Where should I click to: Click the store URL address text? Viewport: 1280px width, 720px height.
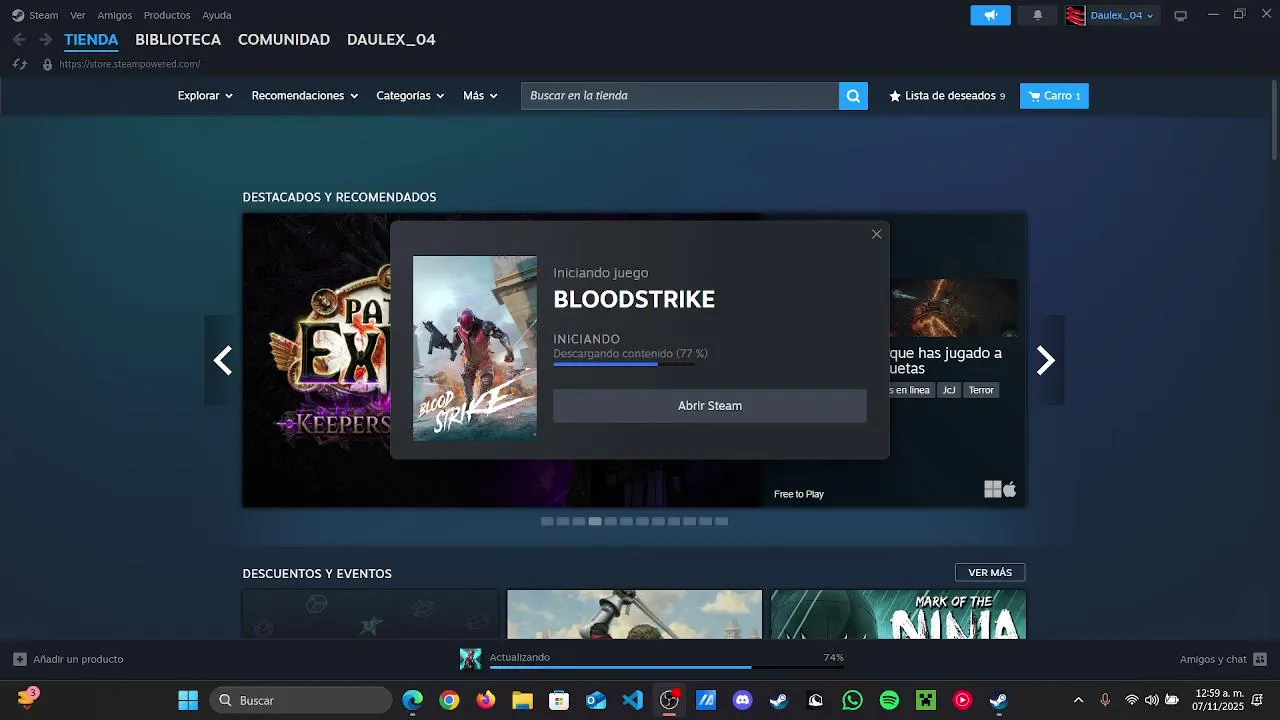[x=130, y=64]
